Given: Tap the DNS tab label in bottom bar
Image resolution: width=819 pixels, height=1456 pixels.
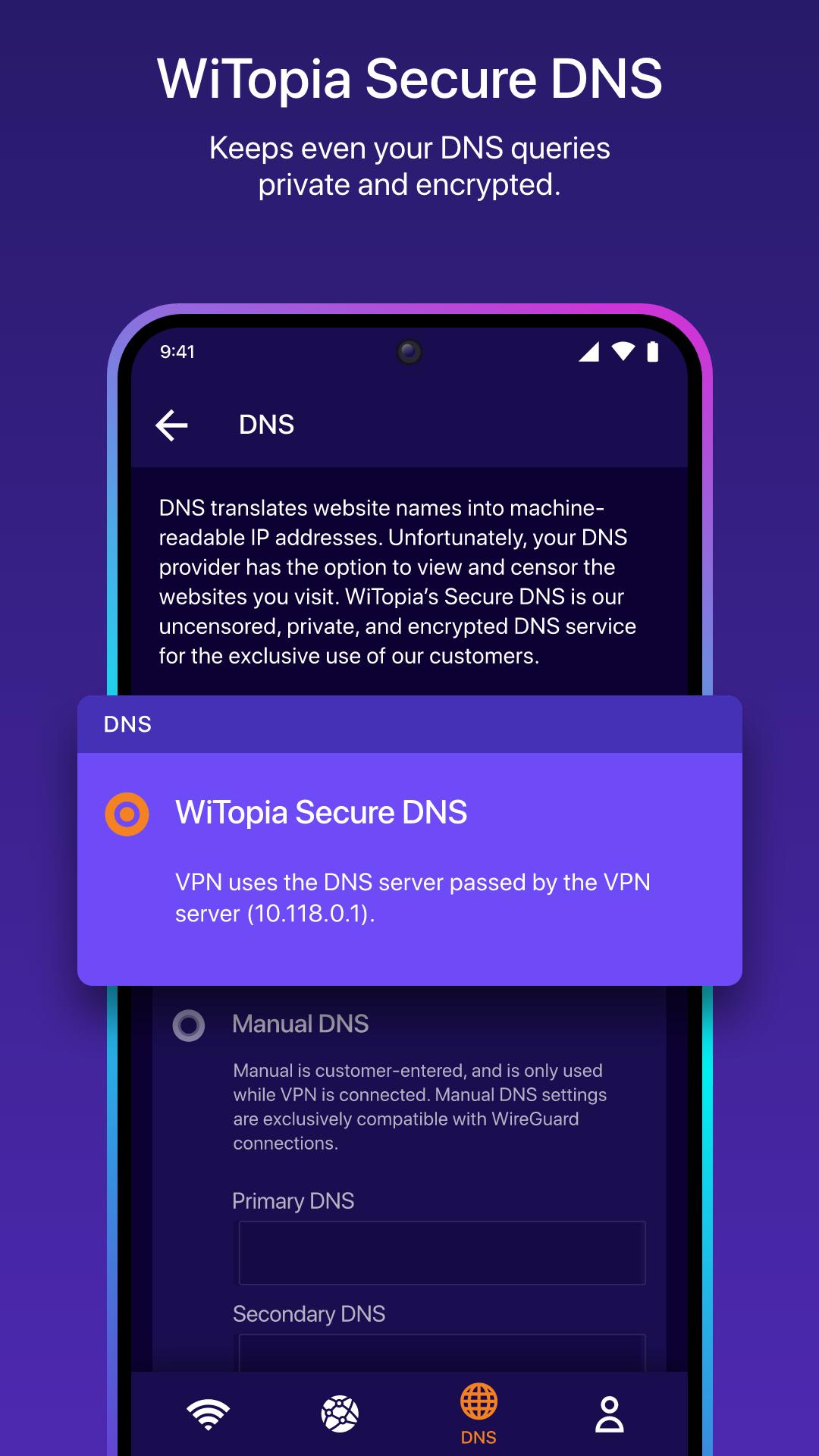Looking at the screenshot, I should pyautogui.click(x=479, y=1438).
